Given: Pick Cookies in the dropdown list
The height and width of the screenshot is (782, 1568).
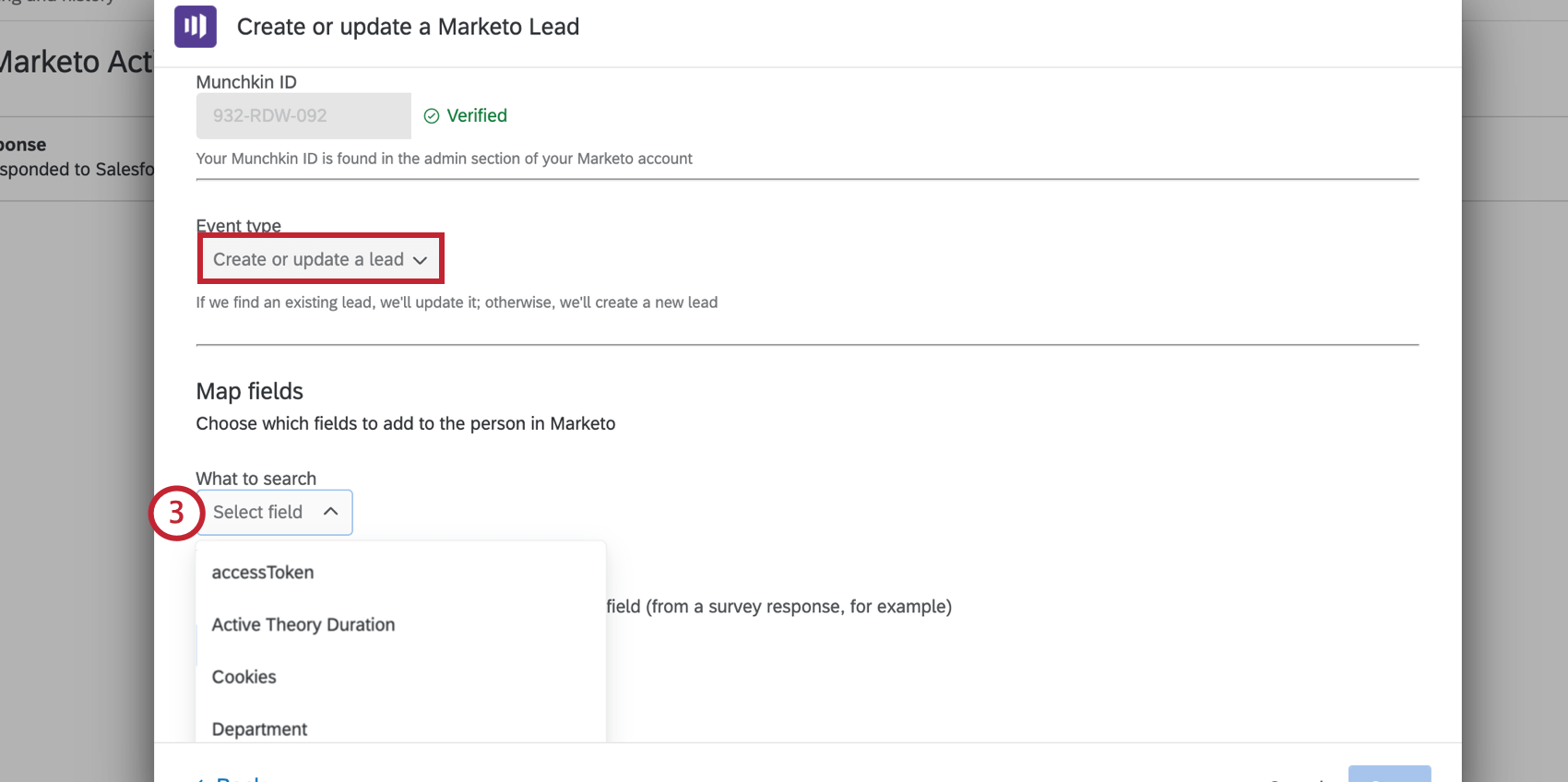Looking at the screenshot, I should point(244,677).
